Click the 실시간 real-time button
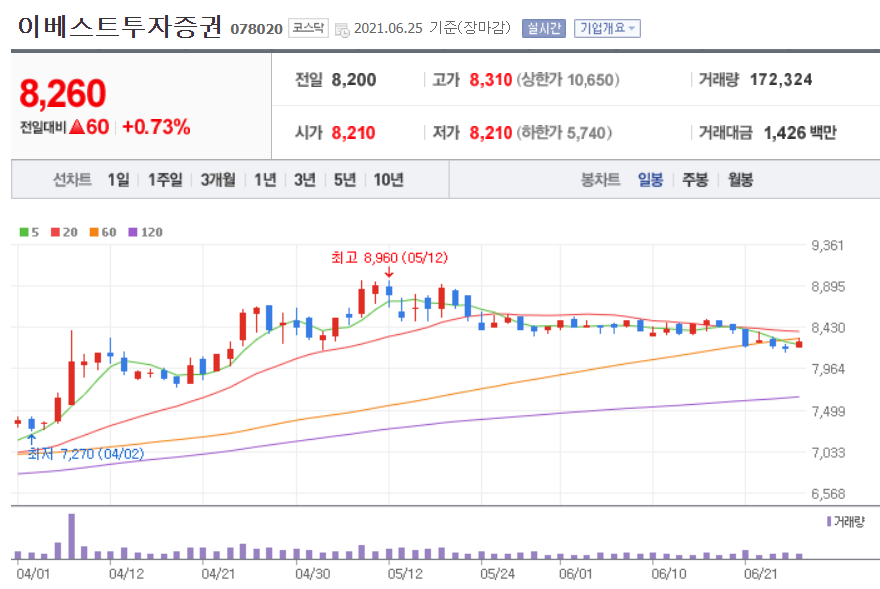This screenshot has height=589, width=880. [x=543, y=28]
